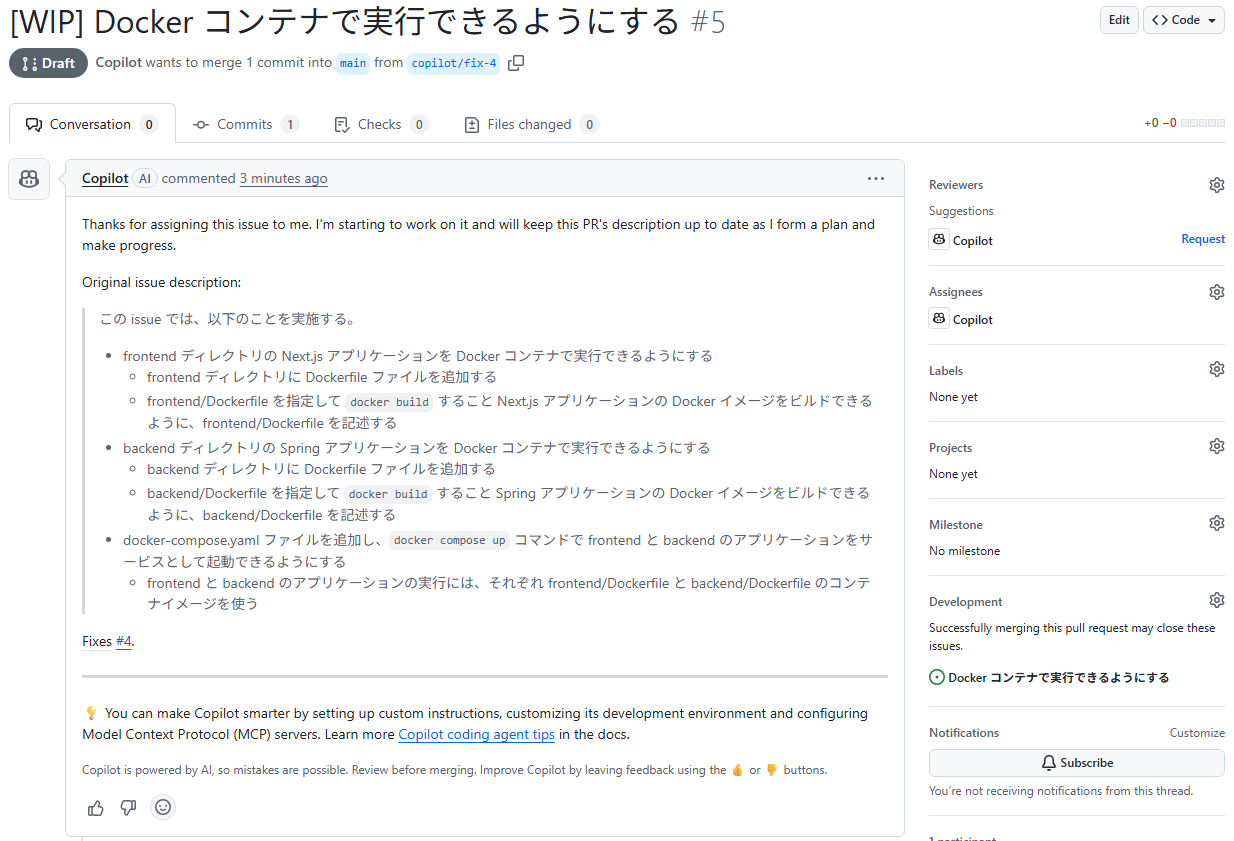Click the Copilot avatar beside the comment
The height and width of the screenshot is (841, 1234).
pyautogui.click(x=29, y=179)
